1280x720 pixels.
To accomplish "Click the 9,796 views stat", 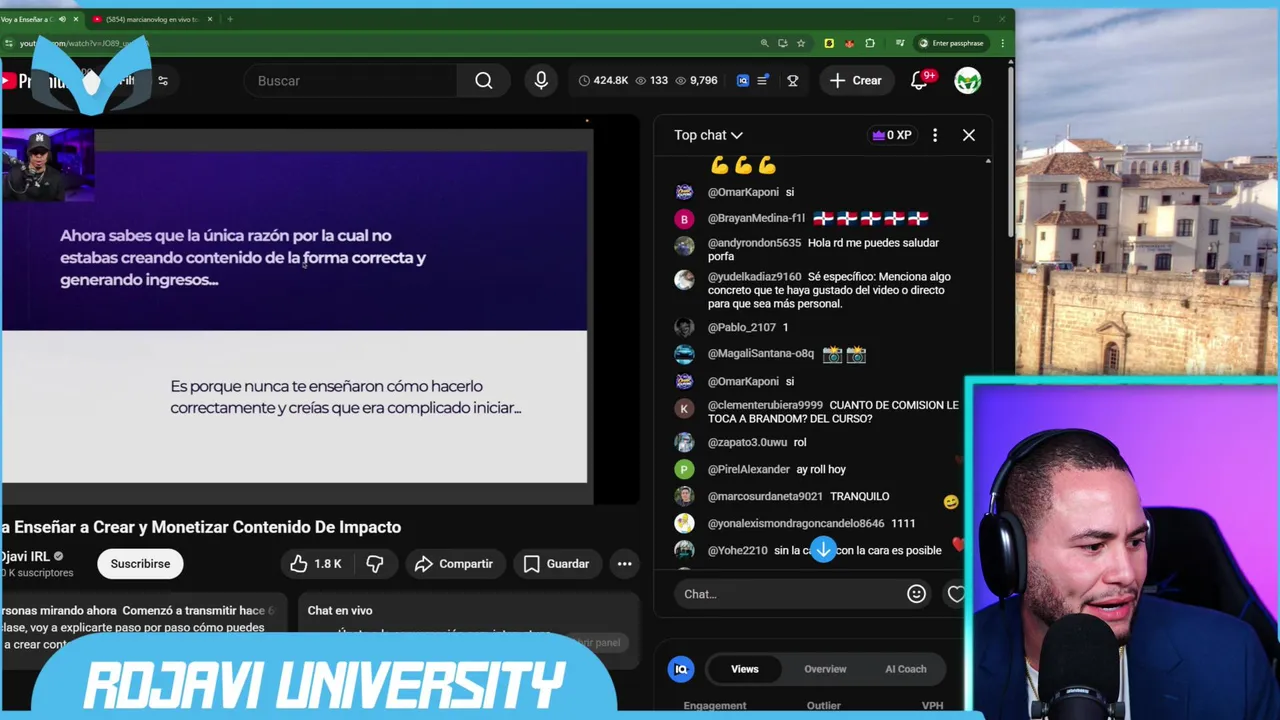I will [x=696, y=81].
